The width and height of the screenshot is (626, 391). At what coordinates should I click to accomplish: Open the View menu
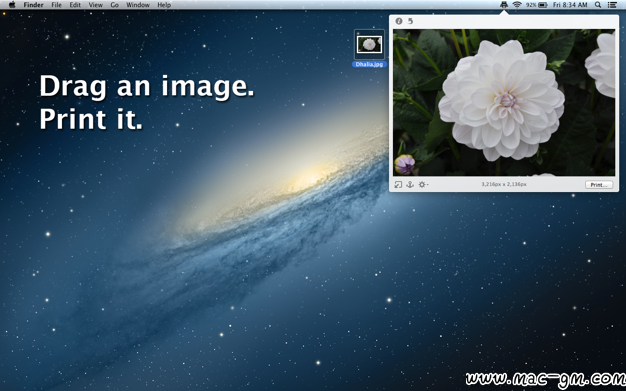95,5
